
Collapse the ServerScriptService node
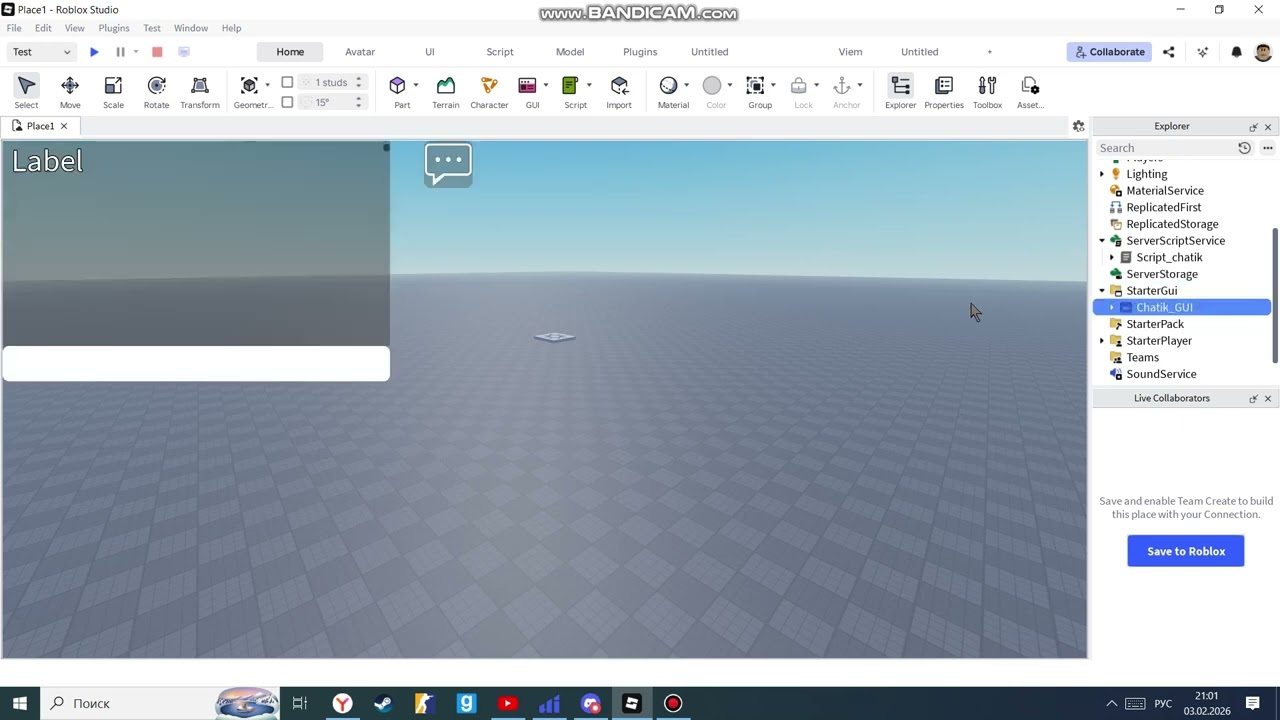[x=1102, y=241]
